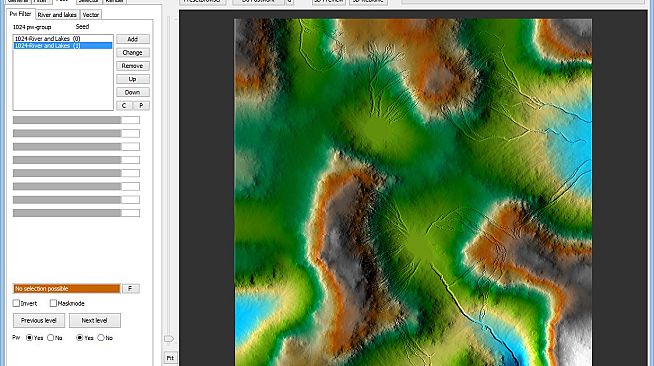
Task: Click the P button under Down
Action: (x=141, y=105)
